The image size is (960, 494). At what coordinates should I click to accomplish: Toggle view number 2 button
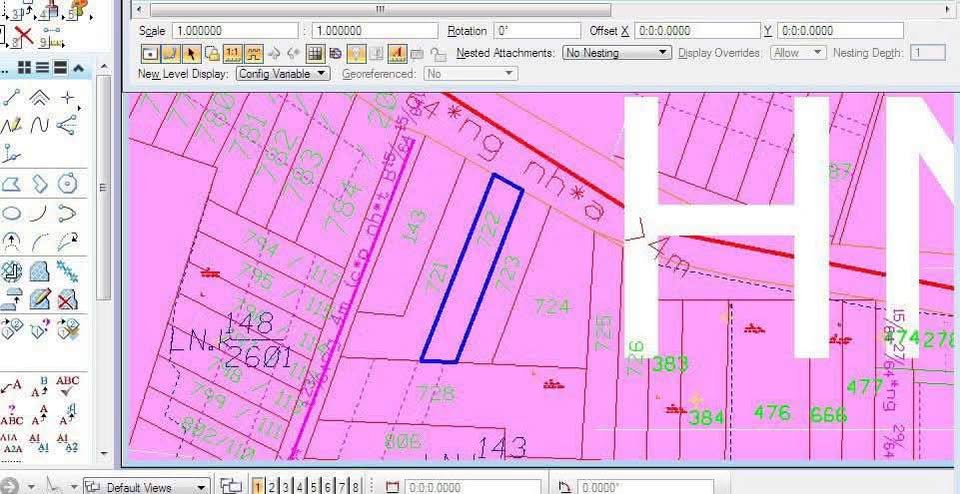272,486
